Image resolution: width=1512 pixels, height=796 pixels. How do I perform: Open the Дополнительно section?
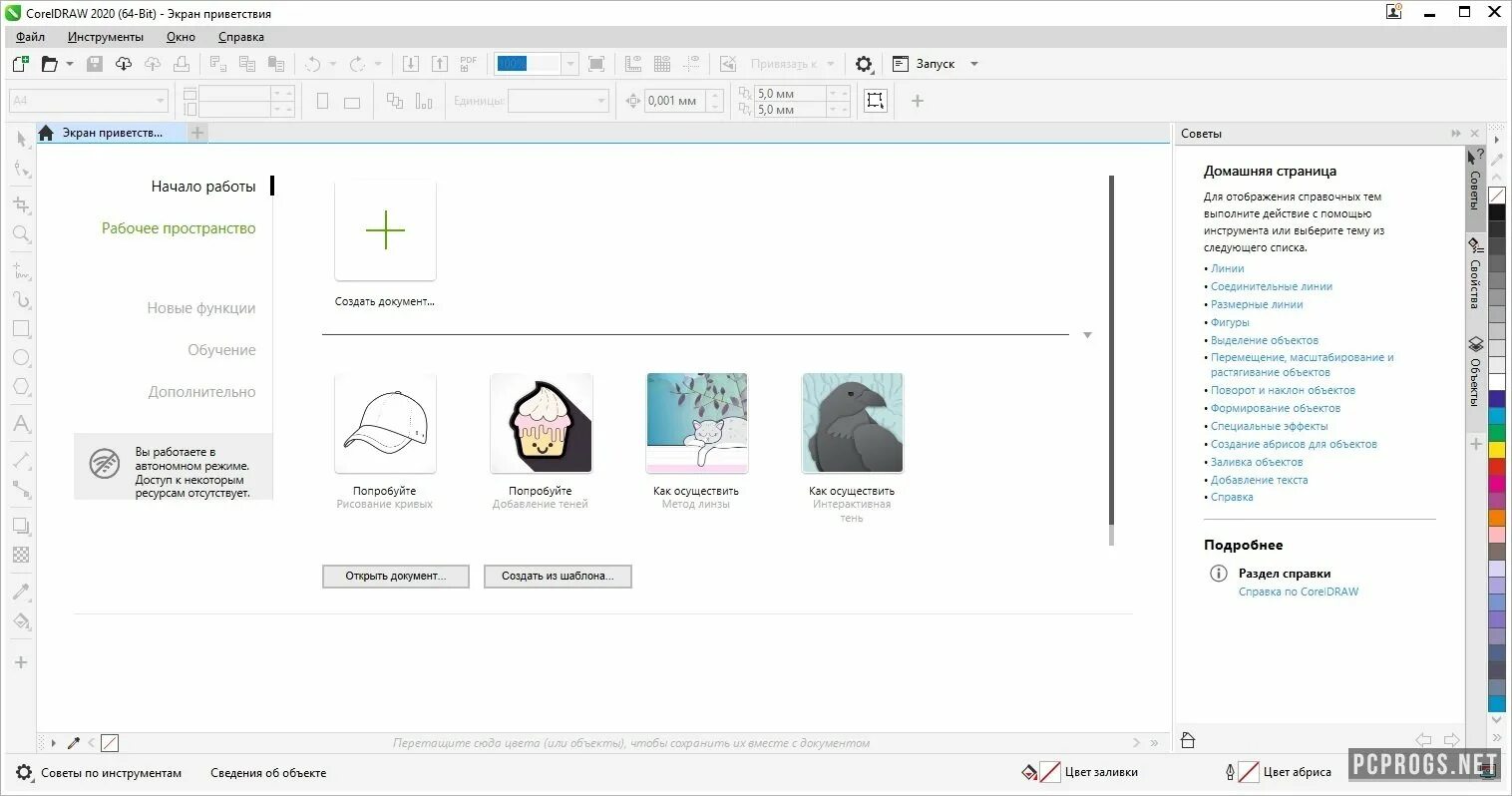click(x=201, y=392)
